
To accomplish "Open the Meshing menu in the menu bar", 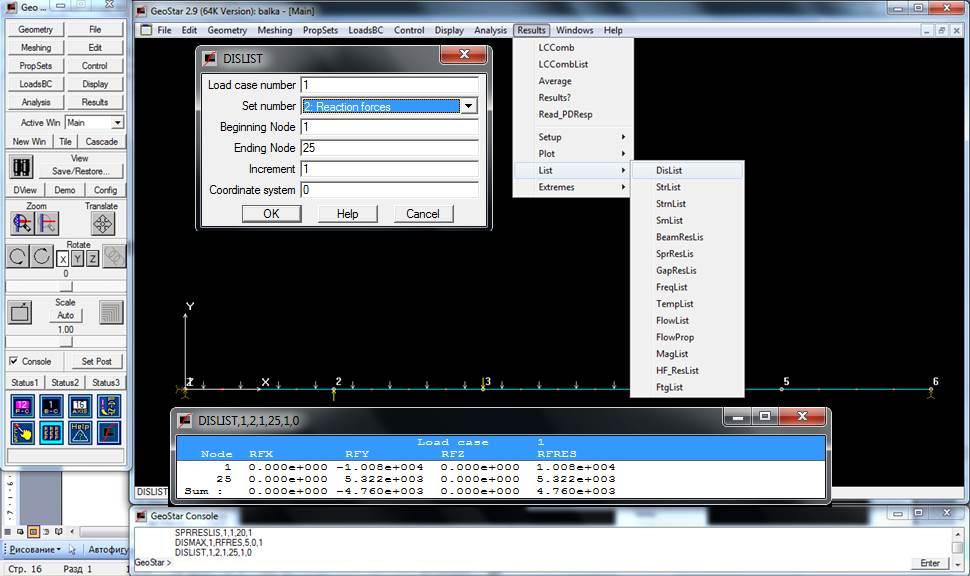I will 275,30.
